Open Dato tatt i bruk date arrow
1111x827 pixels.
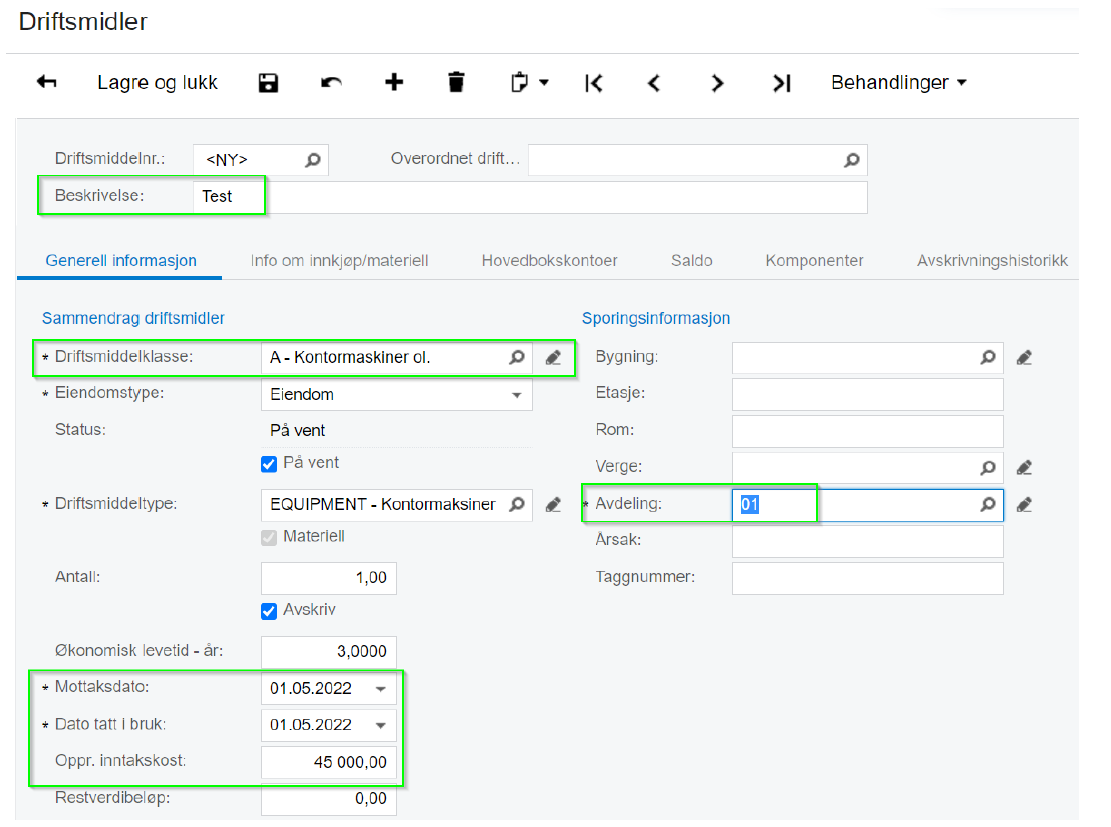[380, 726]
